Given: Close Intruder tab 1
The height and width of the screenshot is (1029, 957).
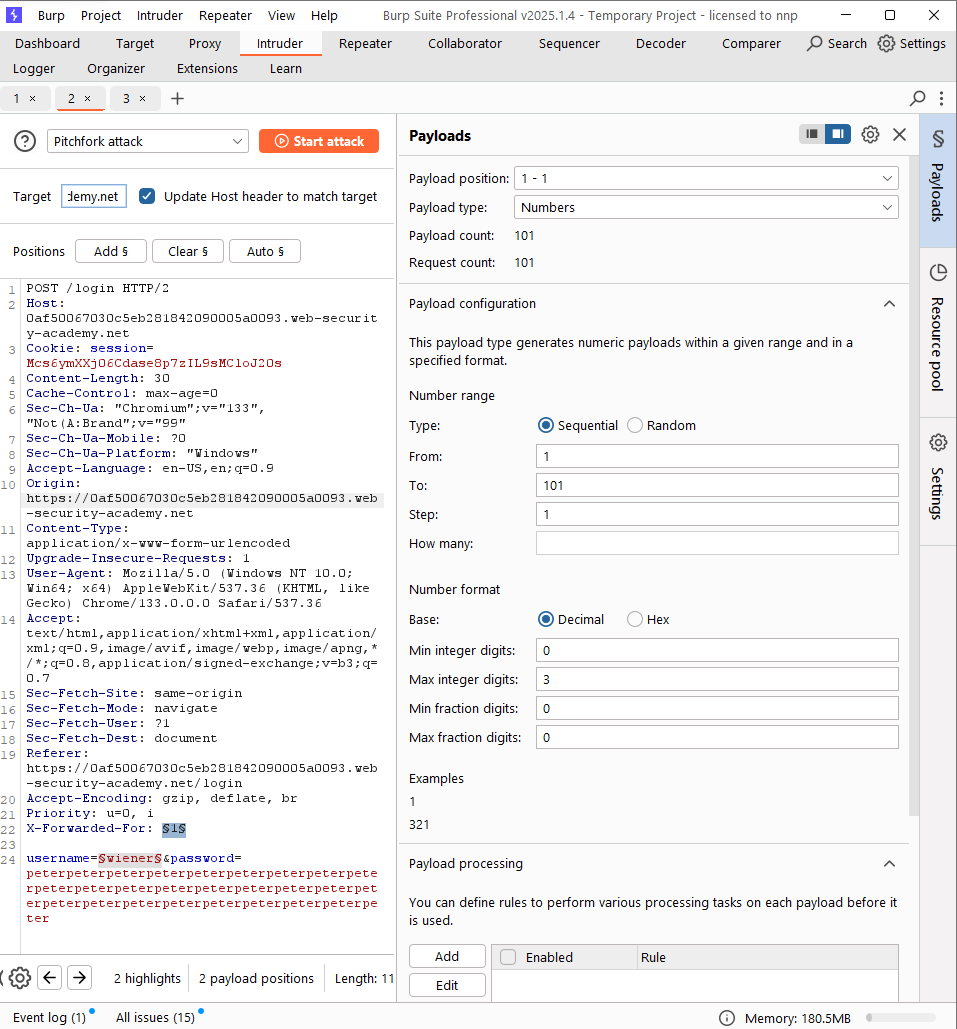Looking at the screenshot, I should click(32, 98).
